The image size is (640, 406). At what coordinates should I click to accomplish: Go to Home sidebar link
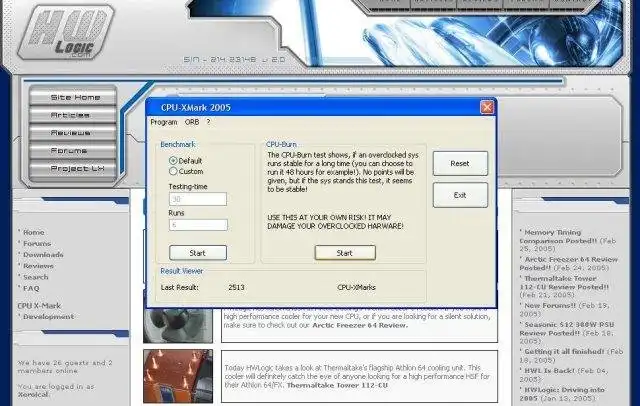coord(33,232)
